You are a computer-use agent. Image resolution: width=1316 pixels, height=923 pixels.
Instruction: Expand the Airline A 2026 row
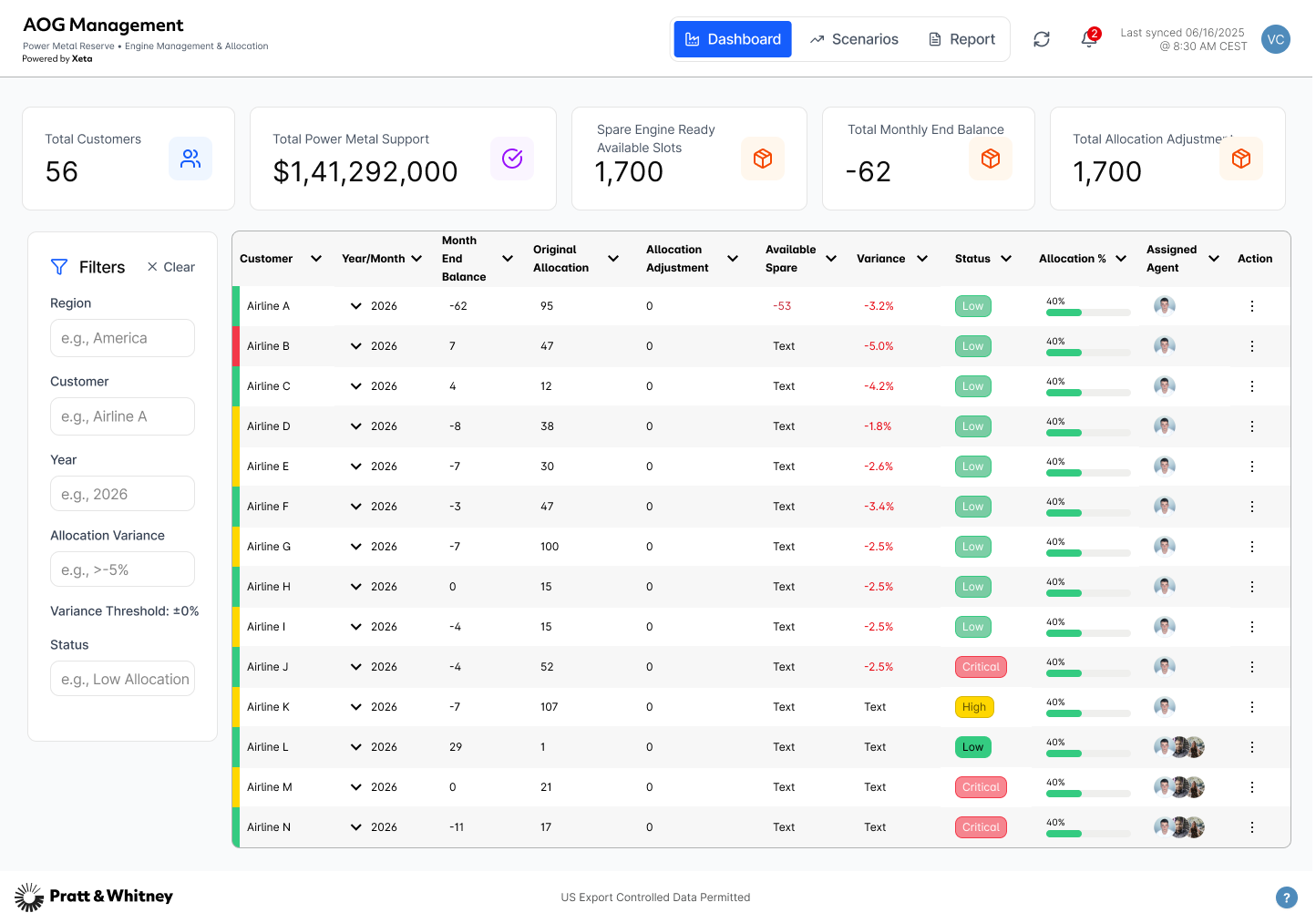click(356, 306)
